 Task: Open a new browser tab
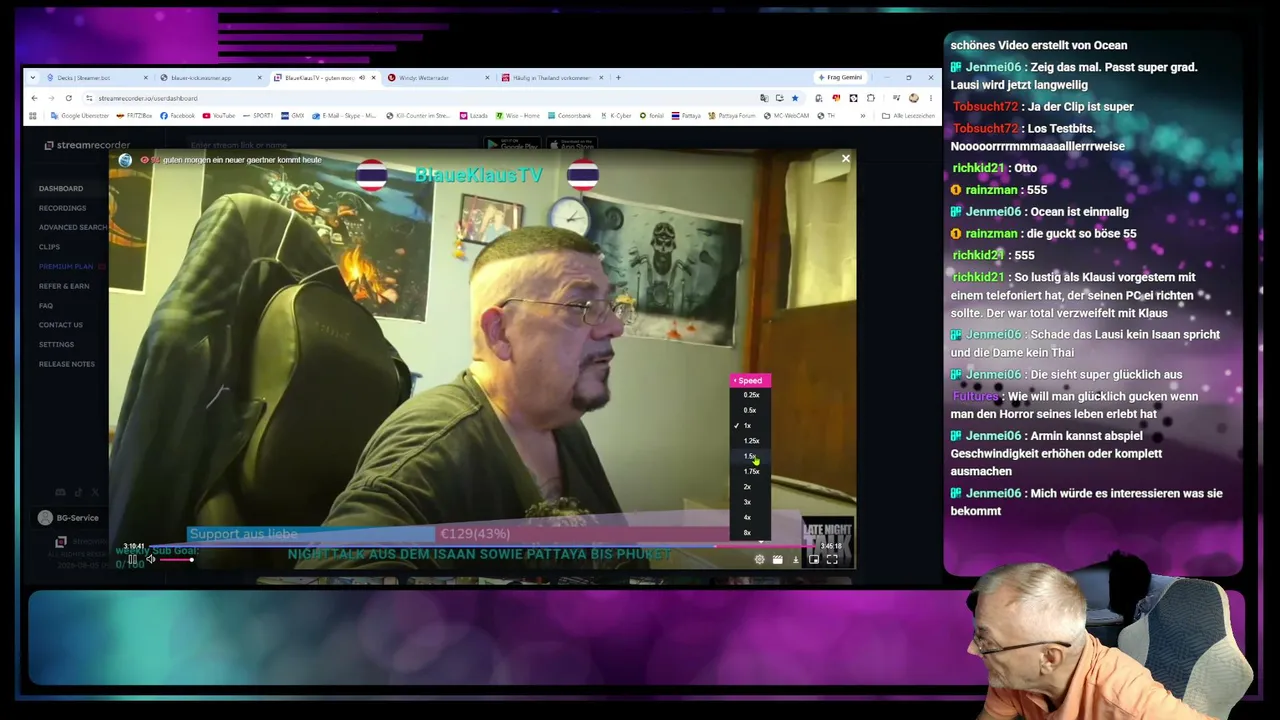click(x=618, y=78)
